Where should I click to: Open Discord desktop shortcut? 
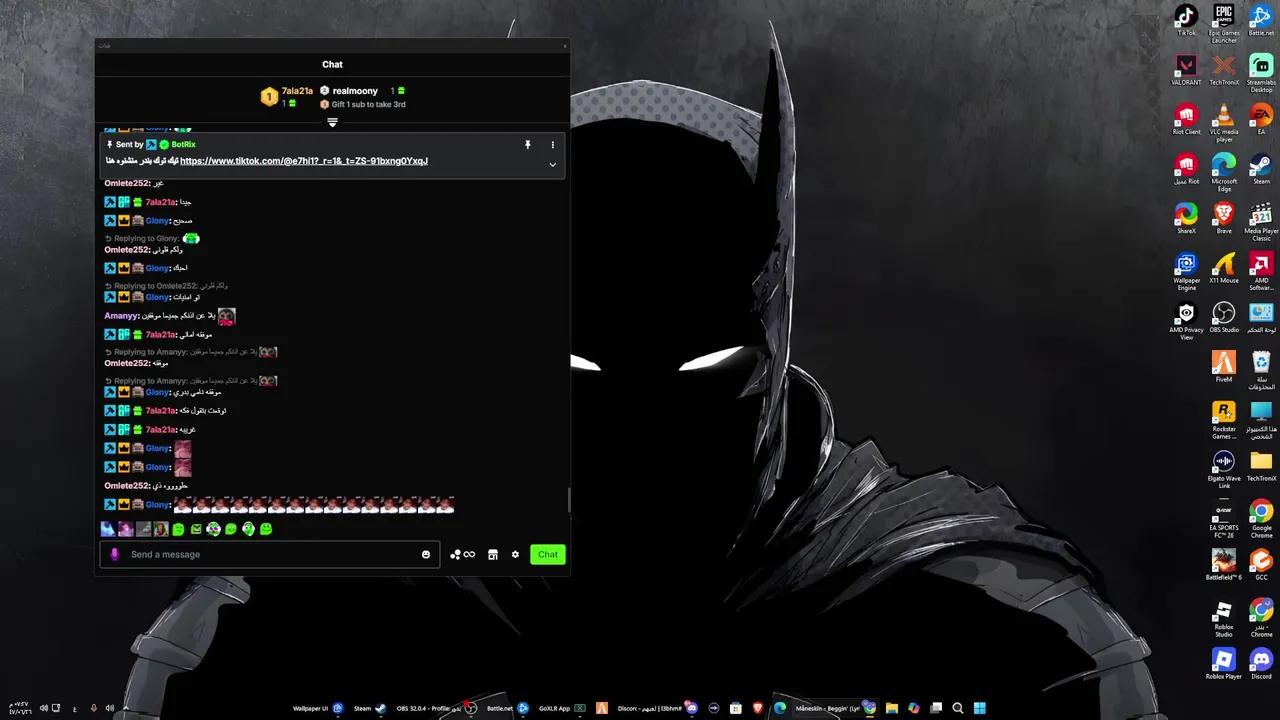pos(1261,664)
